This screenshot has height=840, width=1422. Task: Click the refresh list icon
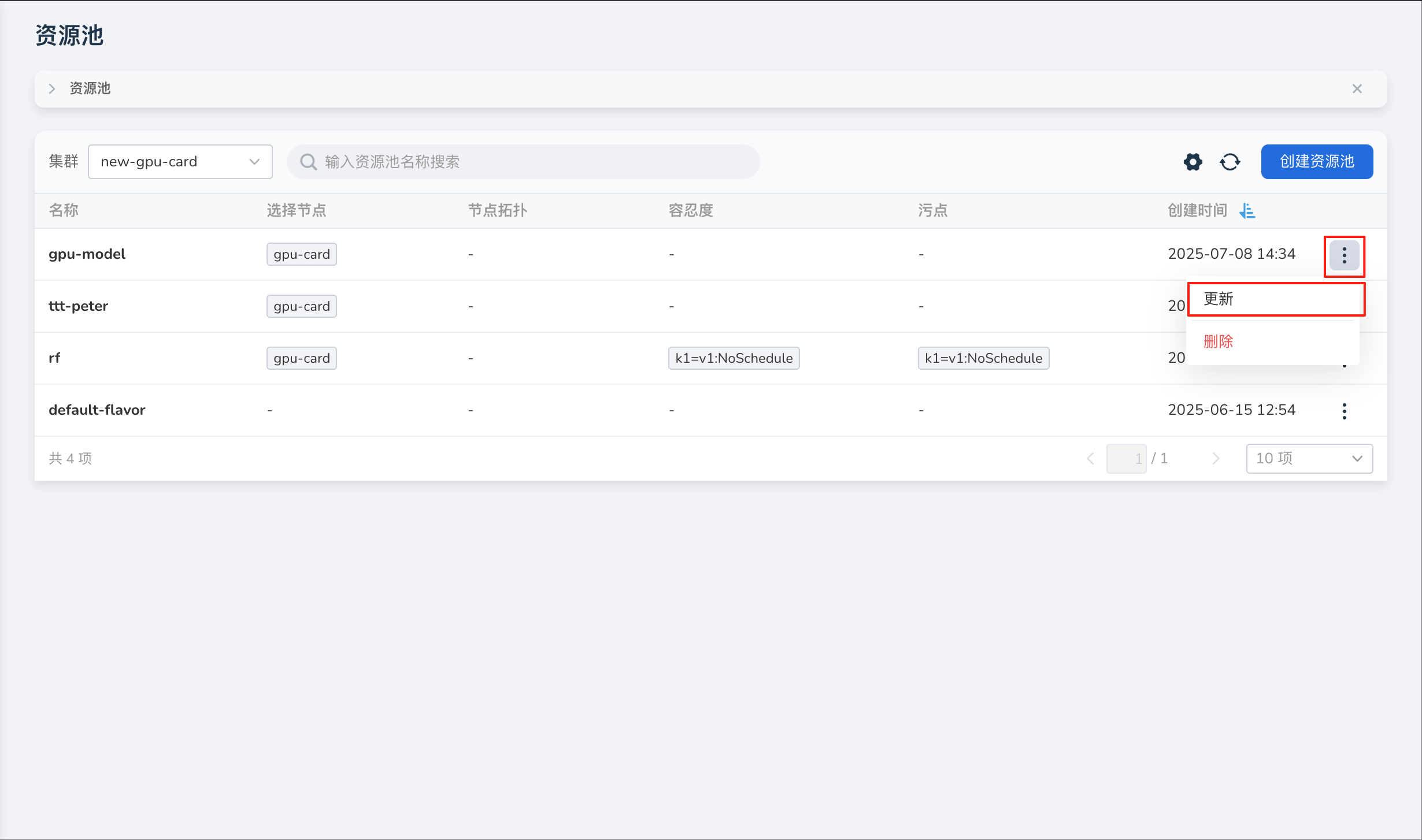(x=1230, y=162)
